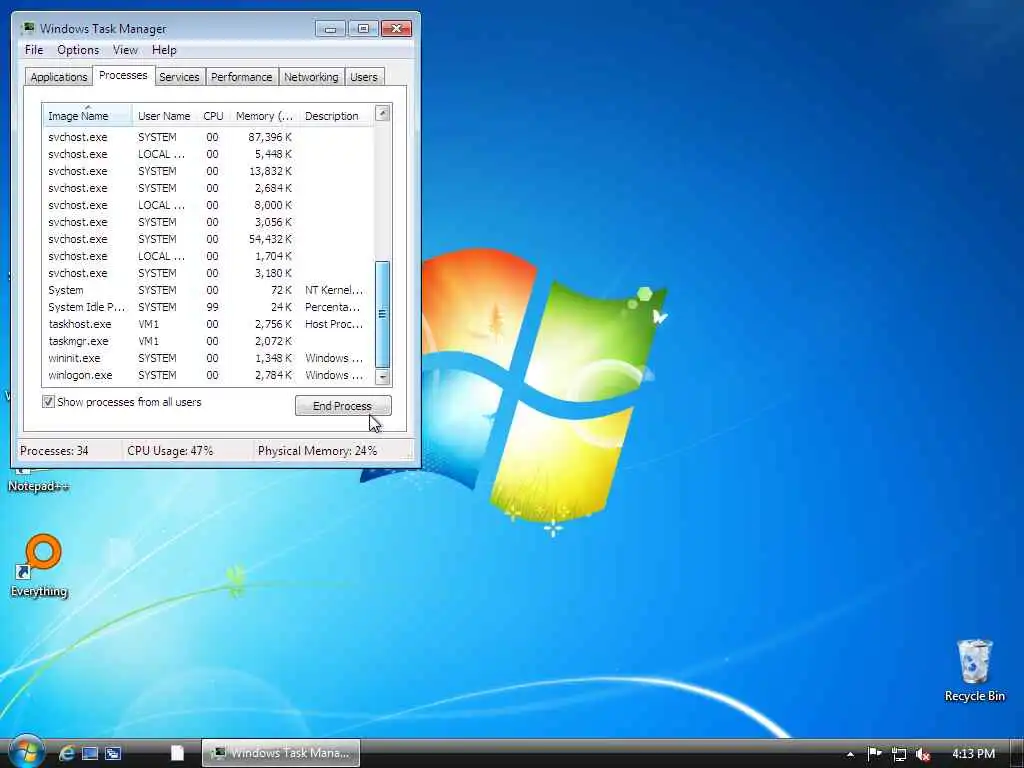Image resolution: width=1024 pixels, height=768 pixels.
Task: Open the View menu
Action: coord(125,50)
